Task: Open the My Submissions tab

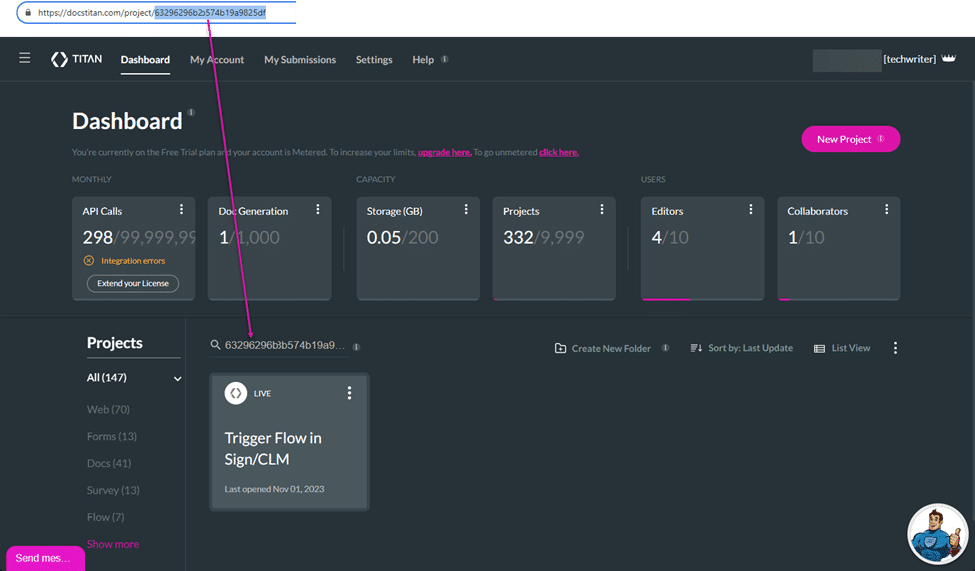Action: 300,60
